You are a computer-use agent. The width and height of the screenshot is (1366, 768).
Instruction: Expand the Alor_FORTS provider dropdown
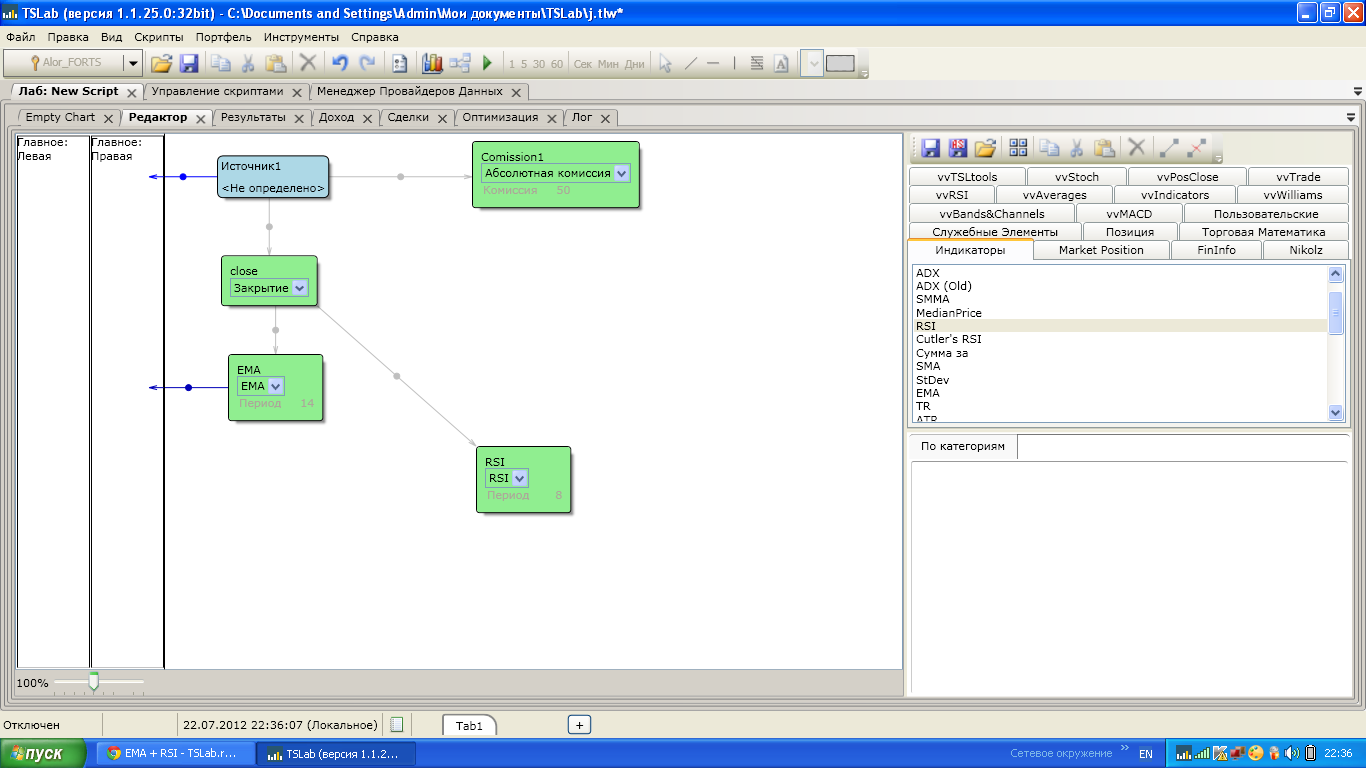[132, 63]
